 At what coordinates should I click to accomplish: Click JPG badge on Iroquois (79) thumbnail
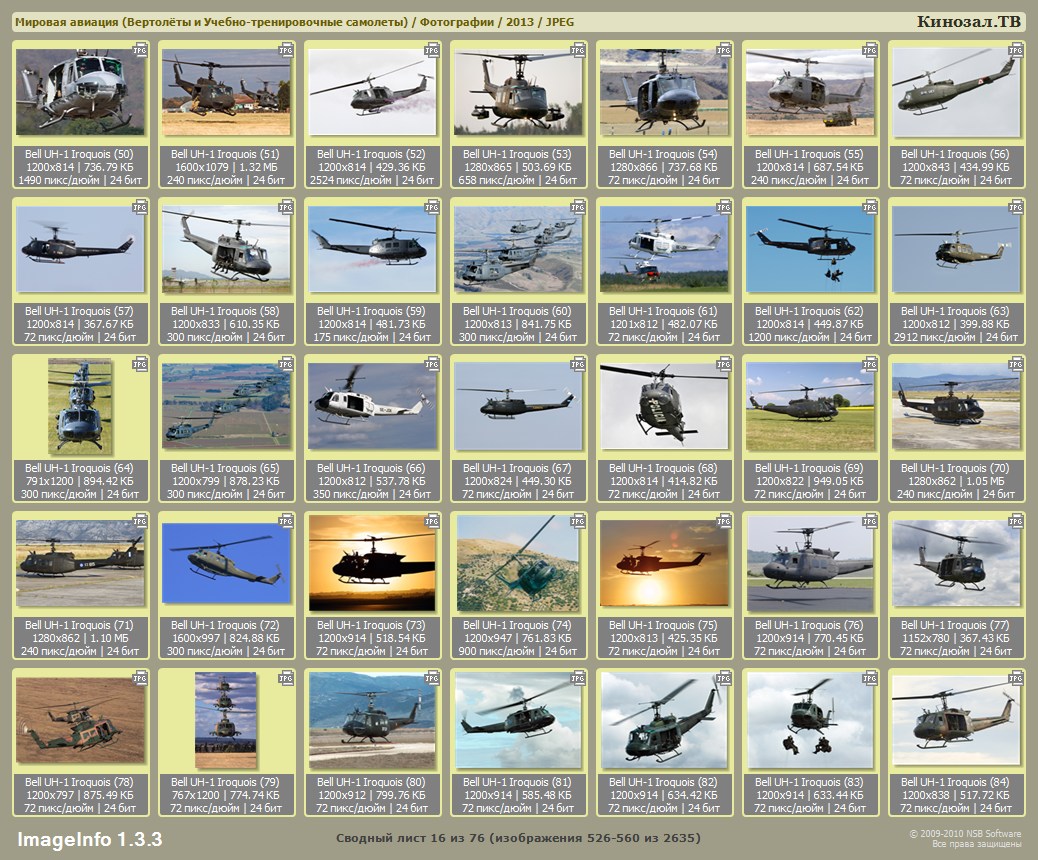click(286, 678)
